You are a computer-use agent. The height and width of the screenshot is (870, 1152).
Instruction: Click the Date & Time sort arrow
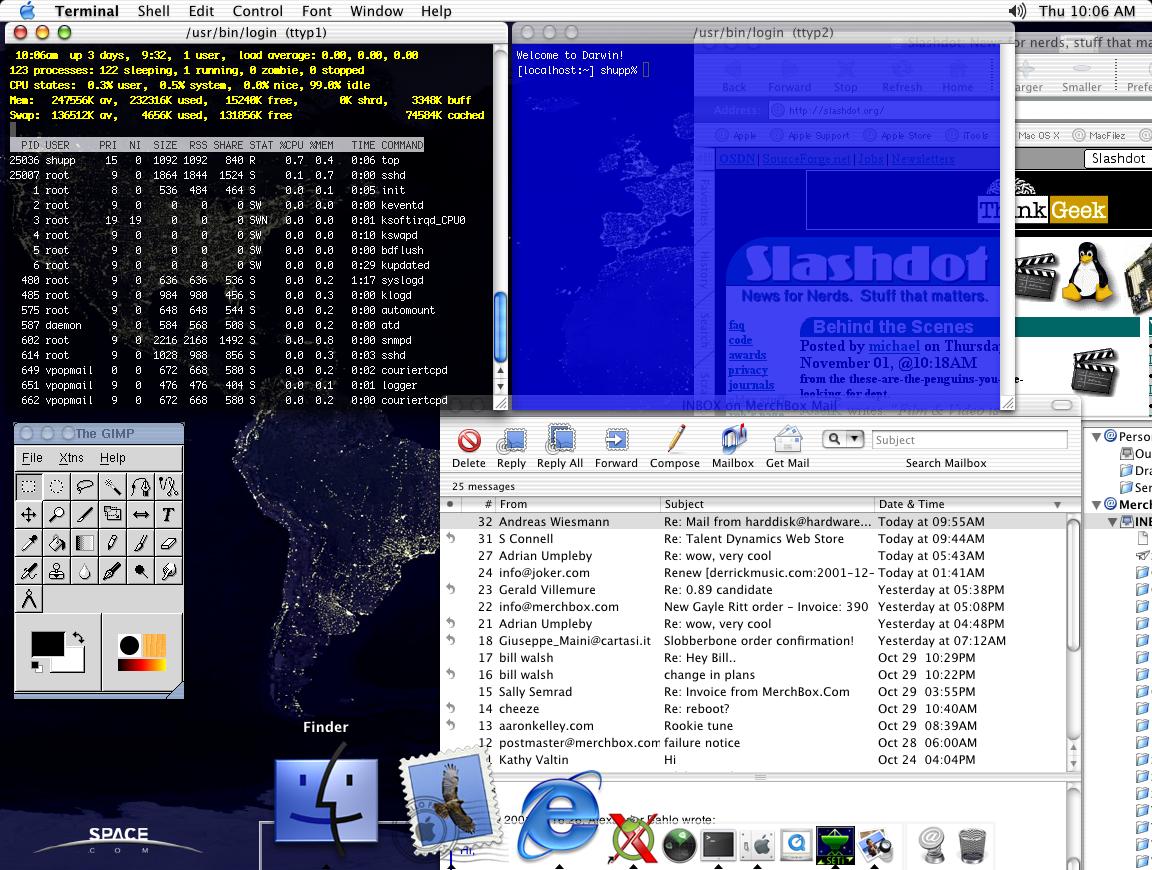(1057, 505)
